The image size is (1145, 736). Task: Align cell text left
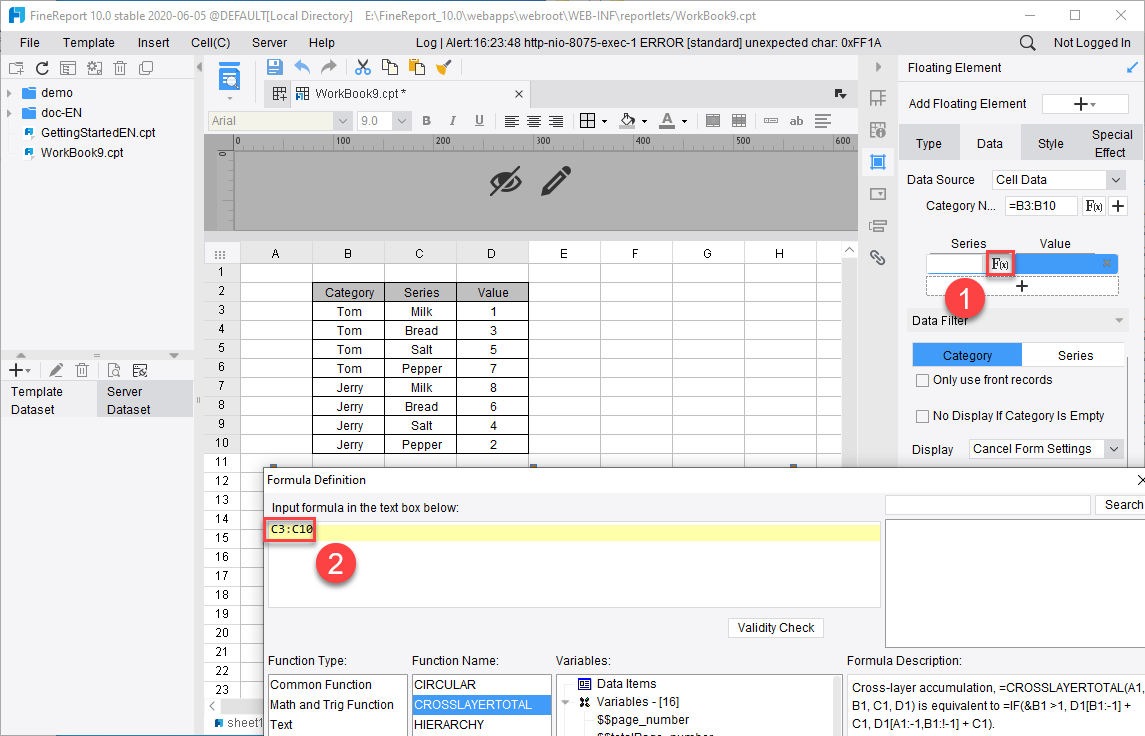click(512, 121)
